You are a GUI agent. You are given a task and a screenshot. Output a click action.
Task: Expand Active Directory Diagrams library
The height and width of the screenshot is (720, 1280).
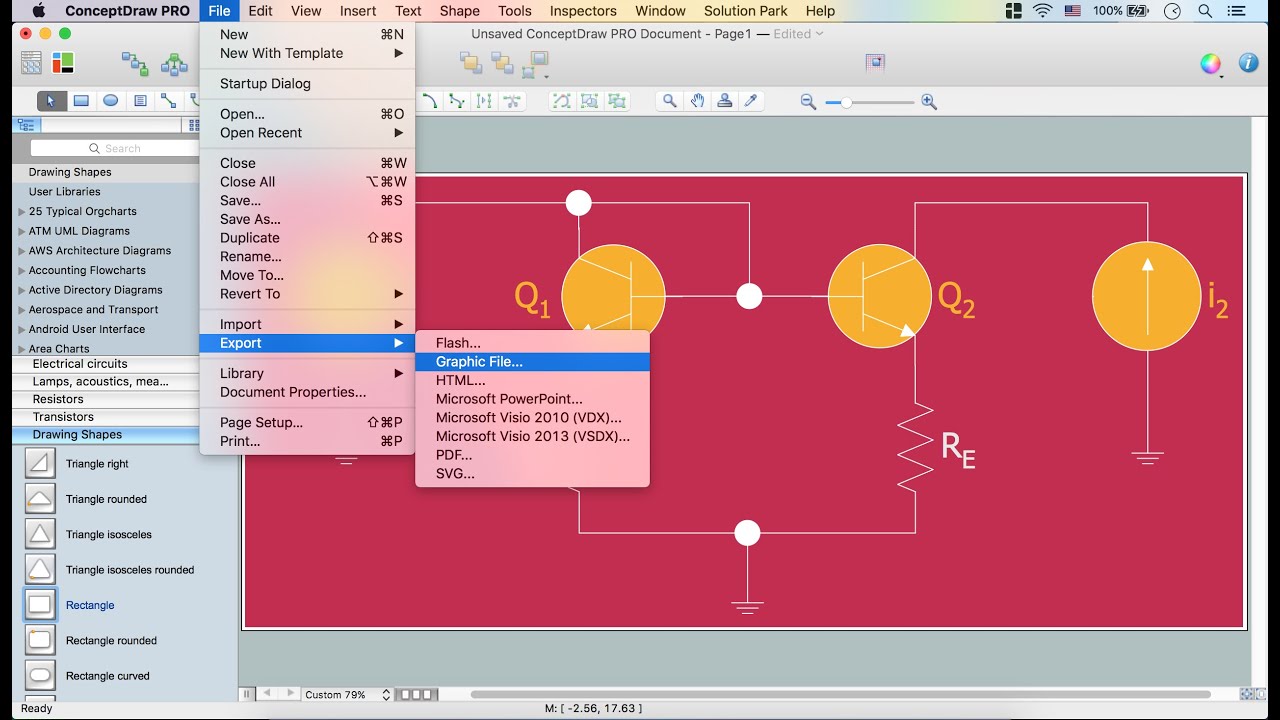pos(22,290)
